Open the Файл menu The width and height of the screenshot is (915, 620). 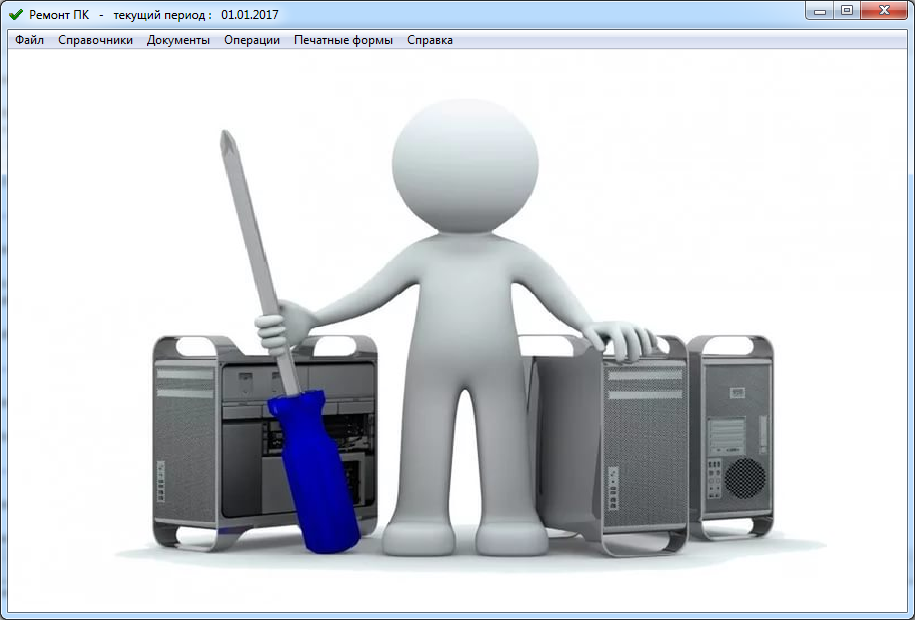click(29, 40)
